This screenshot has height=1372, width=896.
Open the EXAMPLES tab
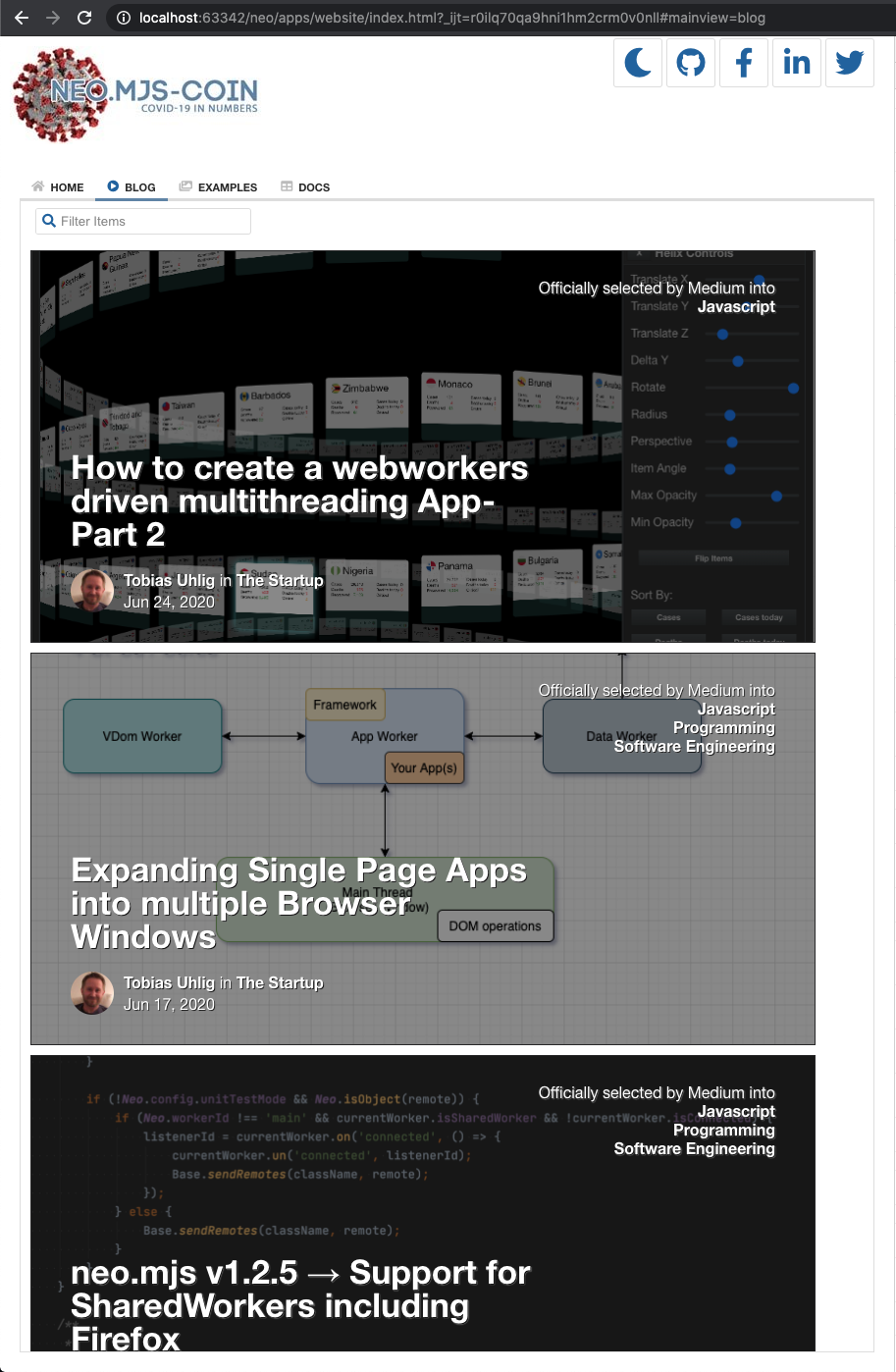[x=218, y=186]
